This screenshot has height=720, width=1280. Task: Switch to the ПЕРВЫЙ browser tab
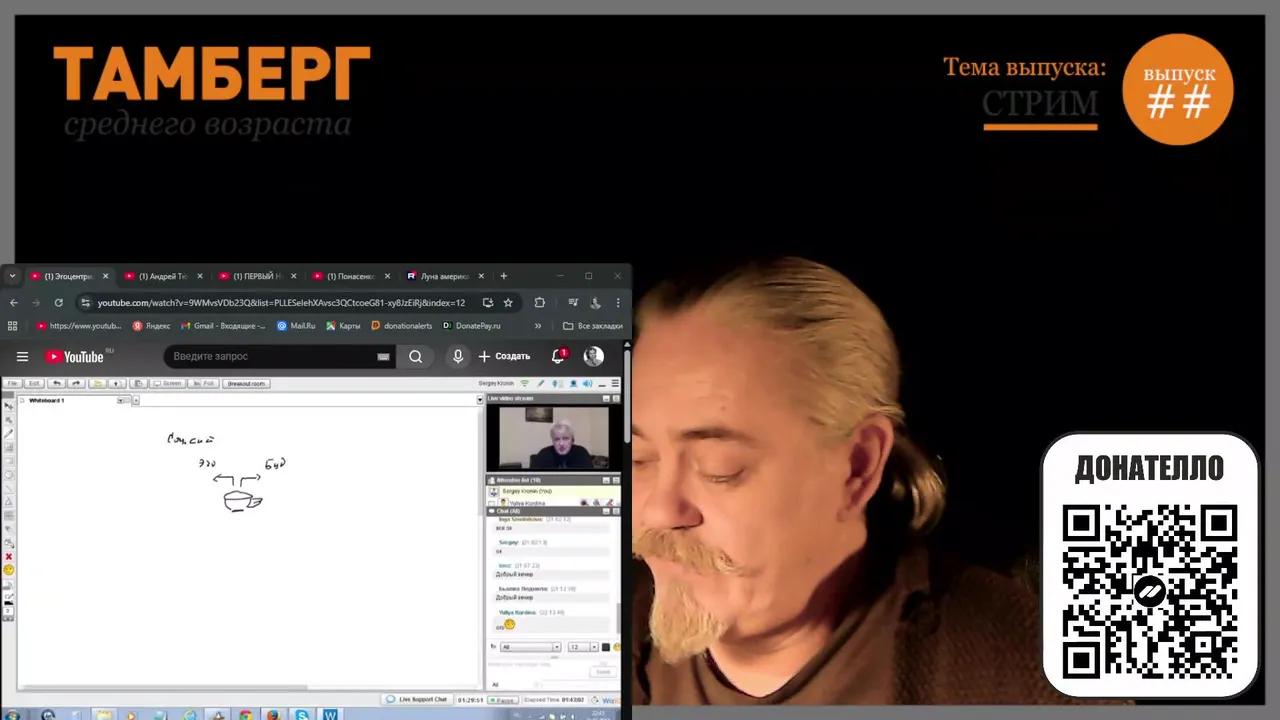click(x=257, y=276)
